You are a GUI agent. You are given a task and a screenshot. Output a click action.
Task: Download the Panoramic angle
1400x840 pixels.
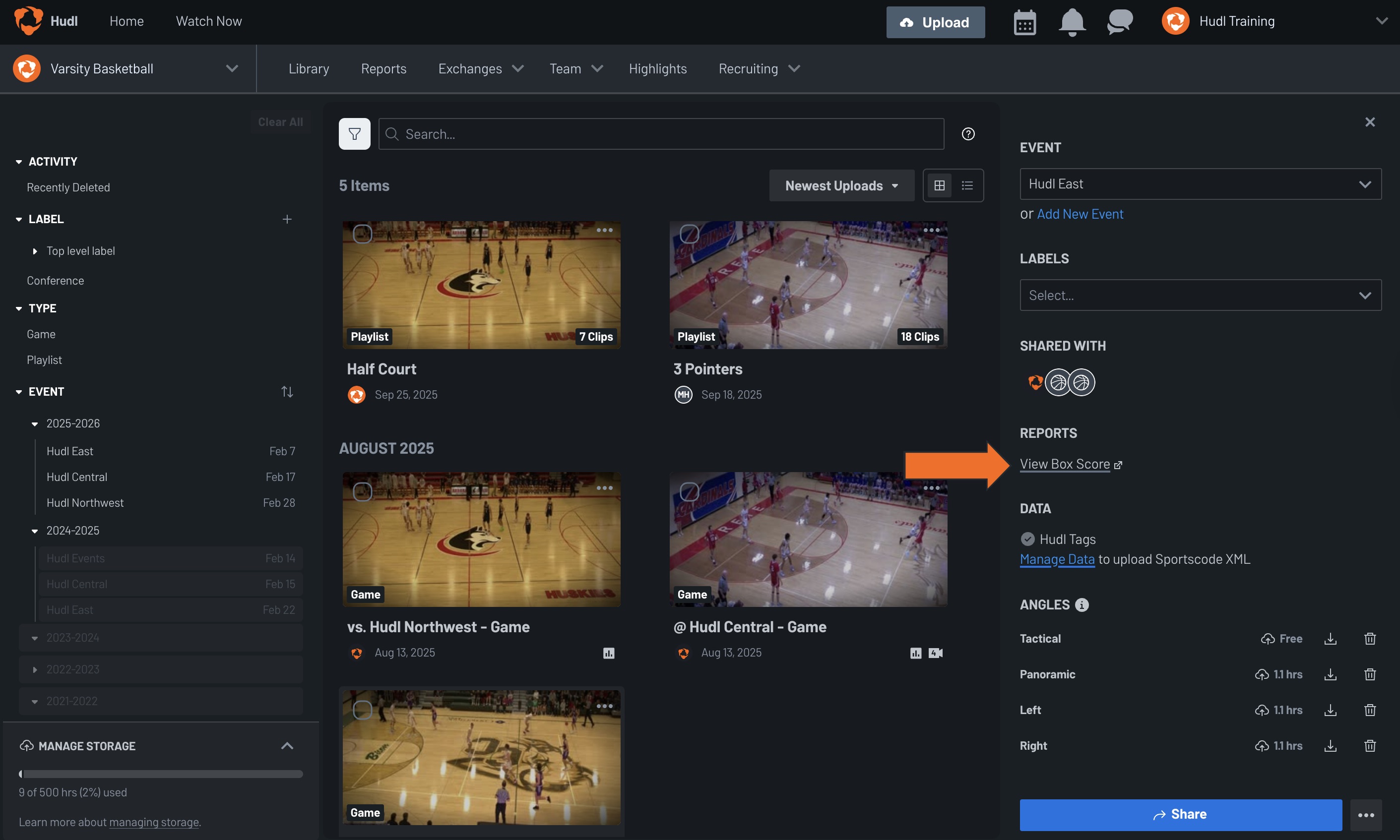pyautogui.click(x=1331, y=675)
